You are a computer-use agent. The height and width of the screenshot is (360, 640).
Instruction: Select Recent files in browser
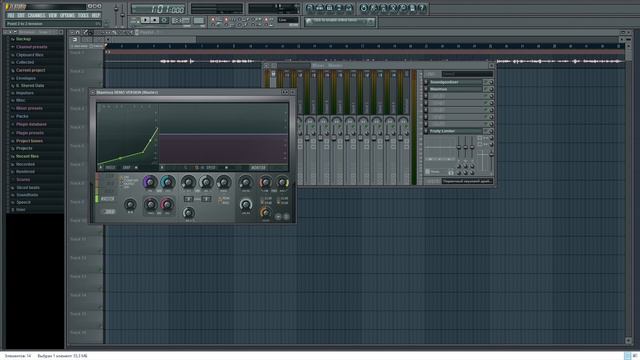pyautogui.click(x=27, y=156)
